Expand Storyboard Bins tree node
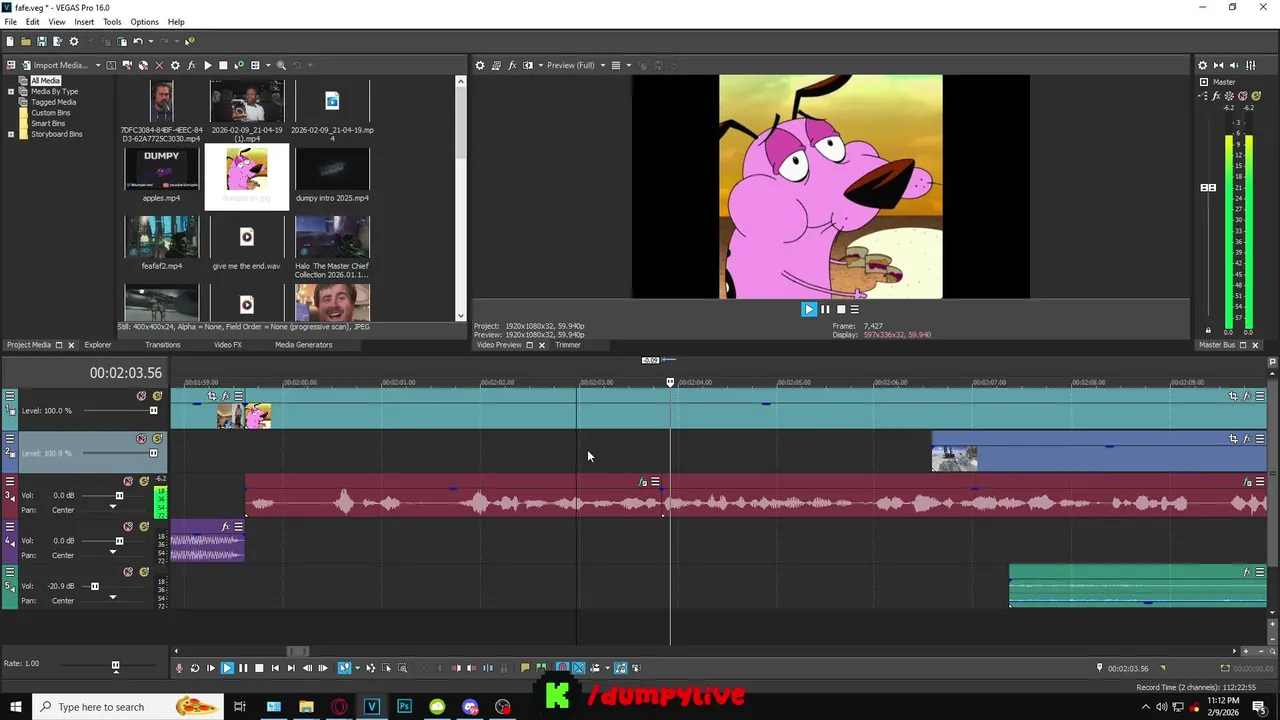The width and height of the screenshot is (1280, 720). click(11, 134)
